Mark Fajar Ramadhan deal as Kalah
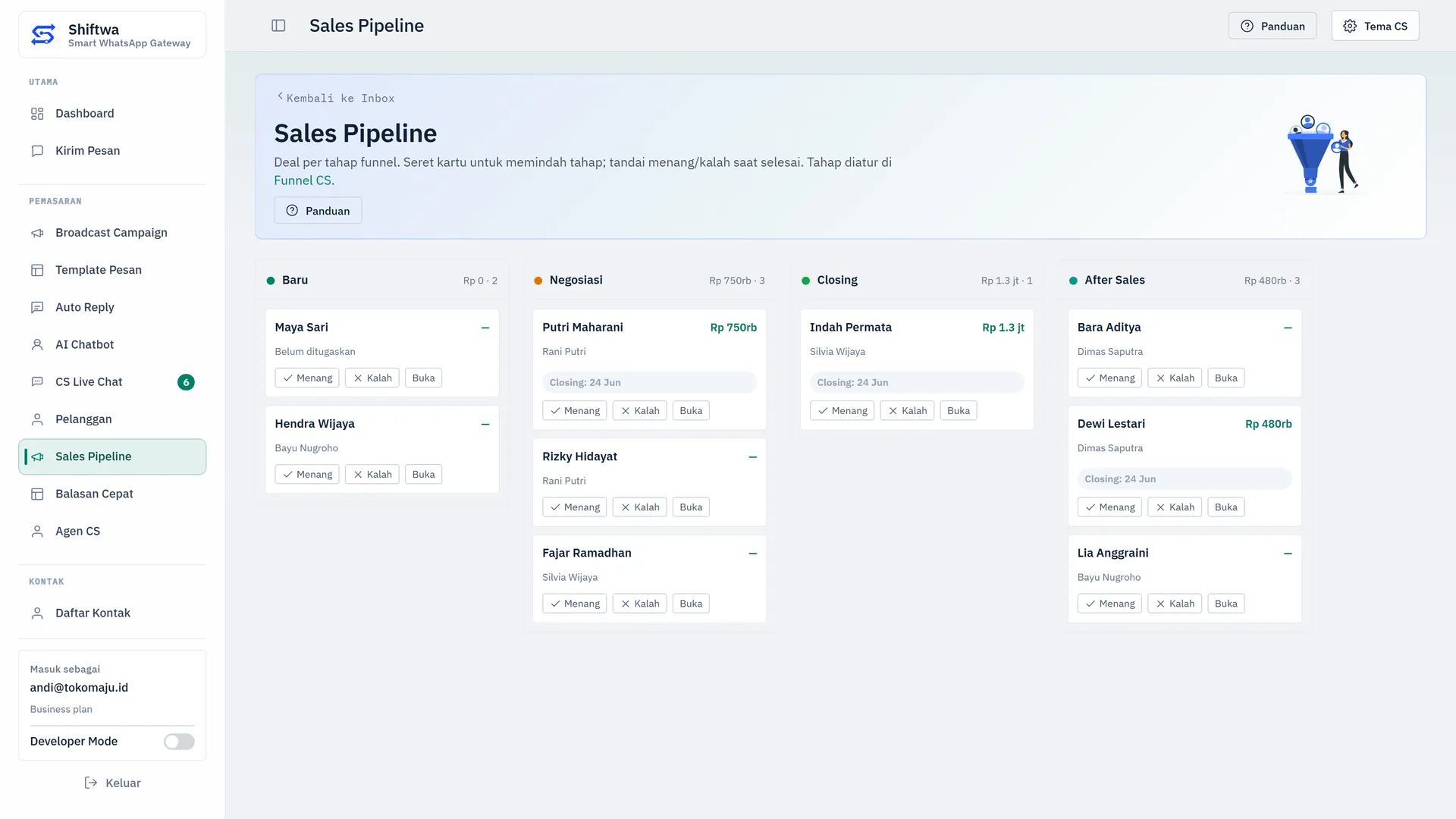This screenshot has height=819, width=1456. 640,604
